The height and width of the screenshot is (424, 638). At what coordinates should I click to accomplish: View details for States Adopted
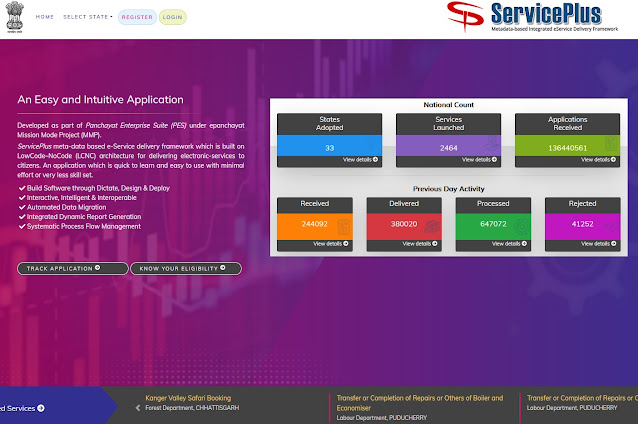361,160
